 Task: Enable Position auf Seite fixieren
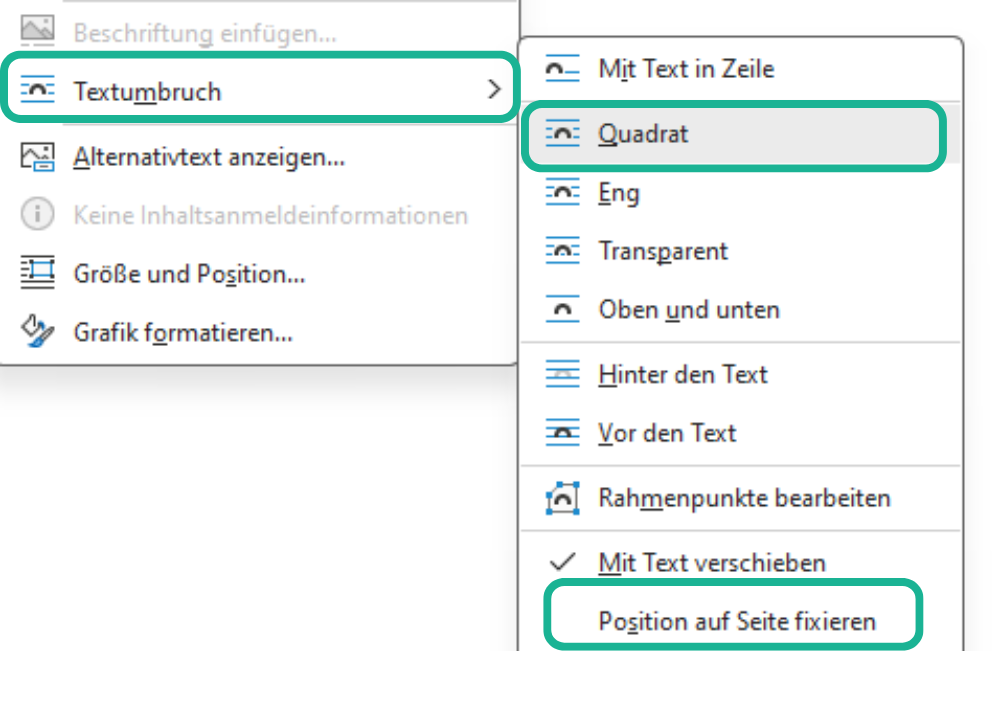736,621
